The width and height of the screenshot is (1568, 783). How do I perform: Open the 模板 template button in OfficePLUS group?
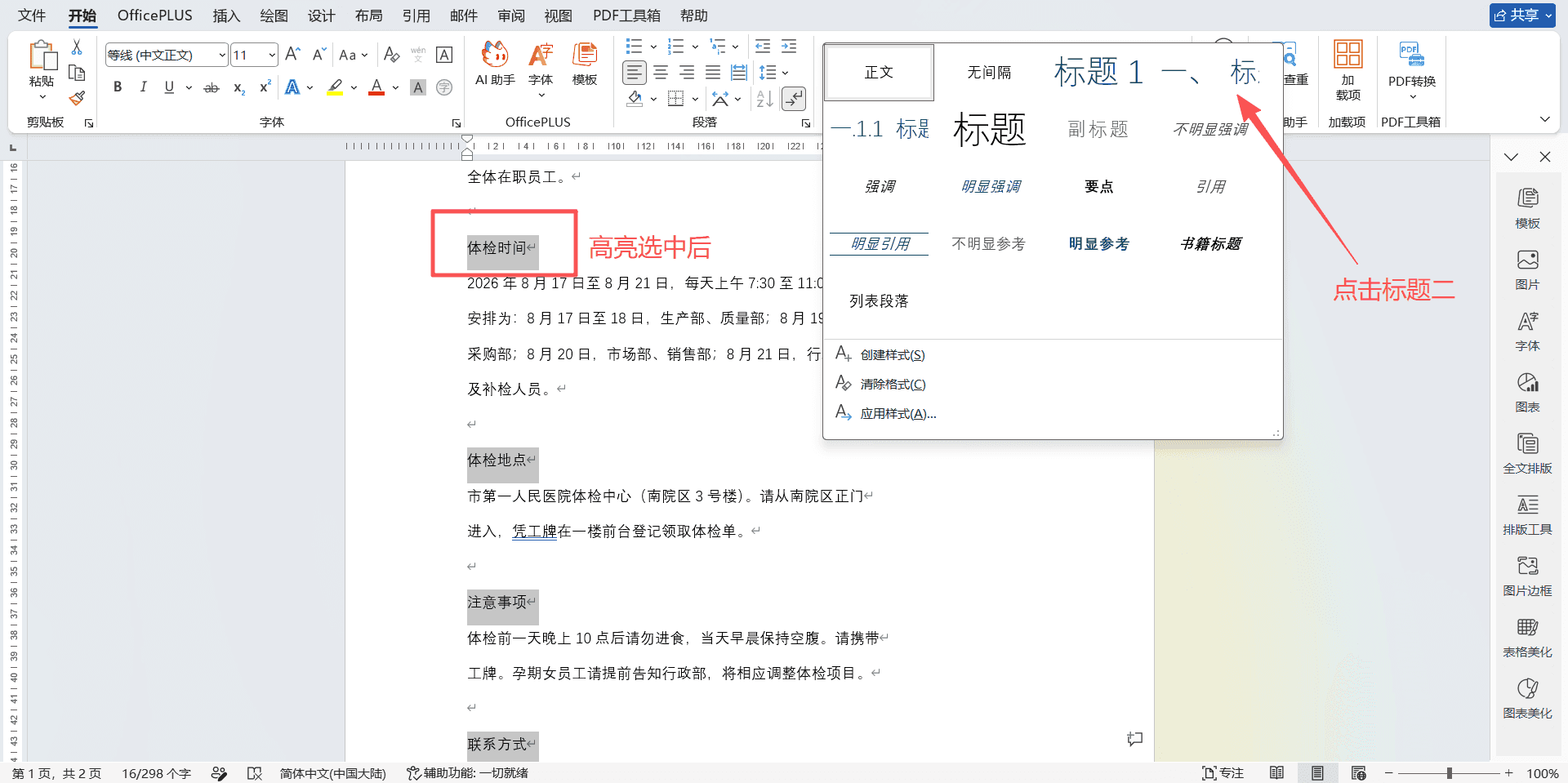click(585, 64)
